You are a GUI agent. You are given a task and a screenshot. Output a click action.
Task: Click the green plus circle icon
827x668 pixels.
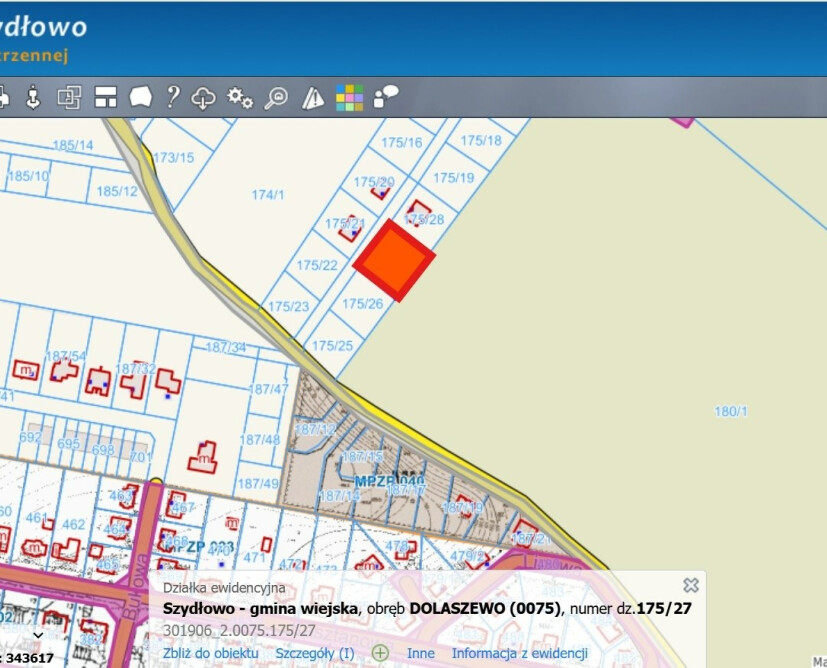[x=380, y=653]
